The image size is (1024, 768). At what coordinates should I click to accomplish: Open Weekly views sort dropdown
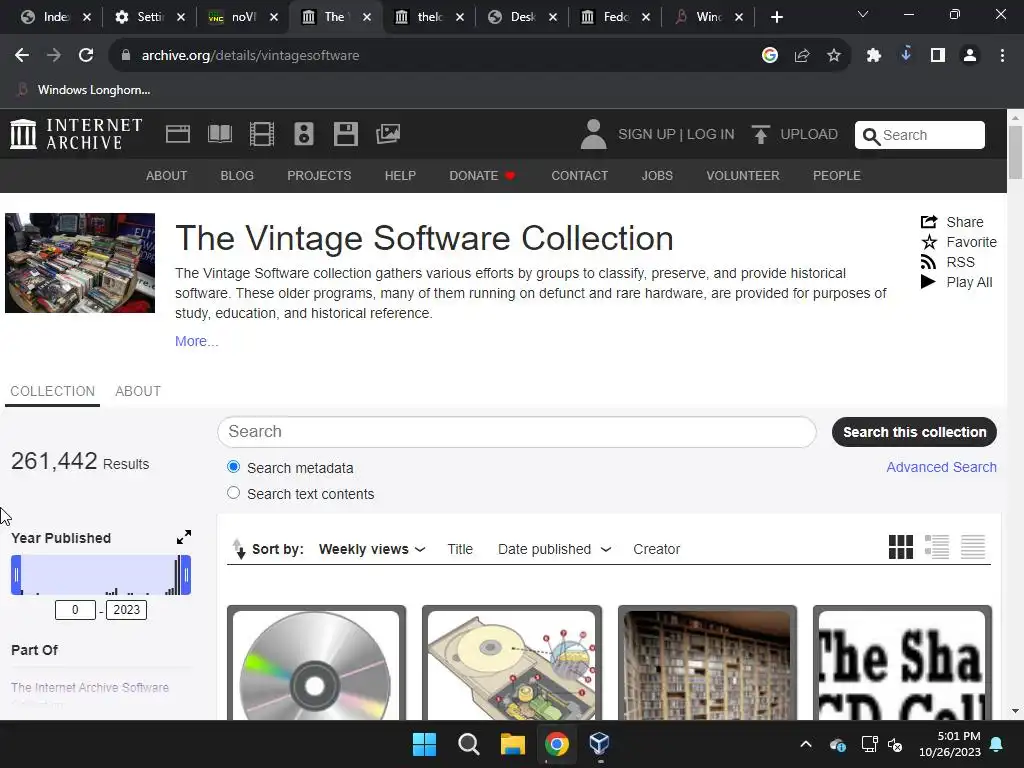pos(372,549)
